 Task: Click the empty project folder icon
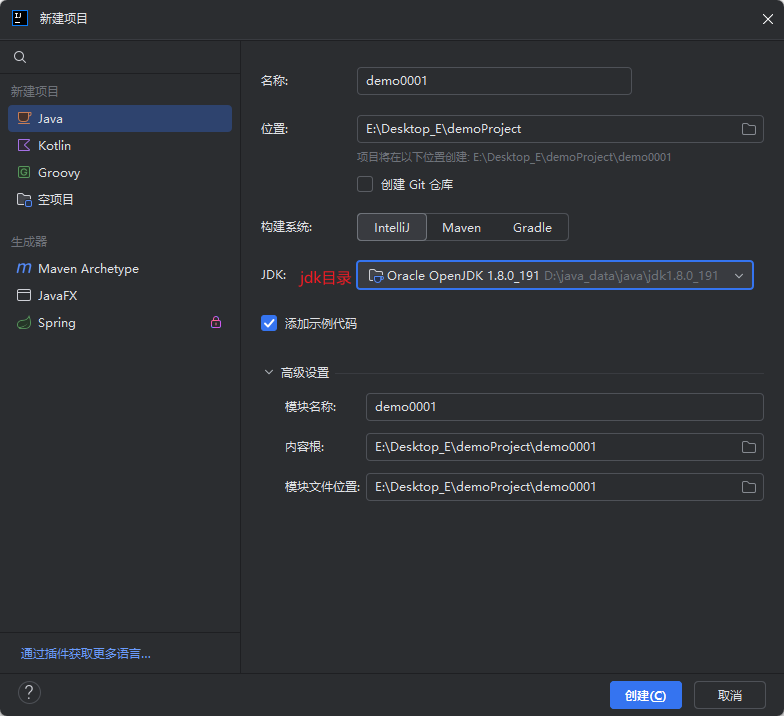[x=24, y=200]
